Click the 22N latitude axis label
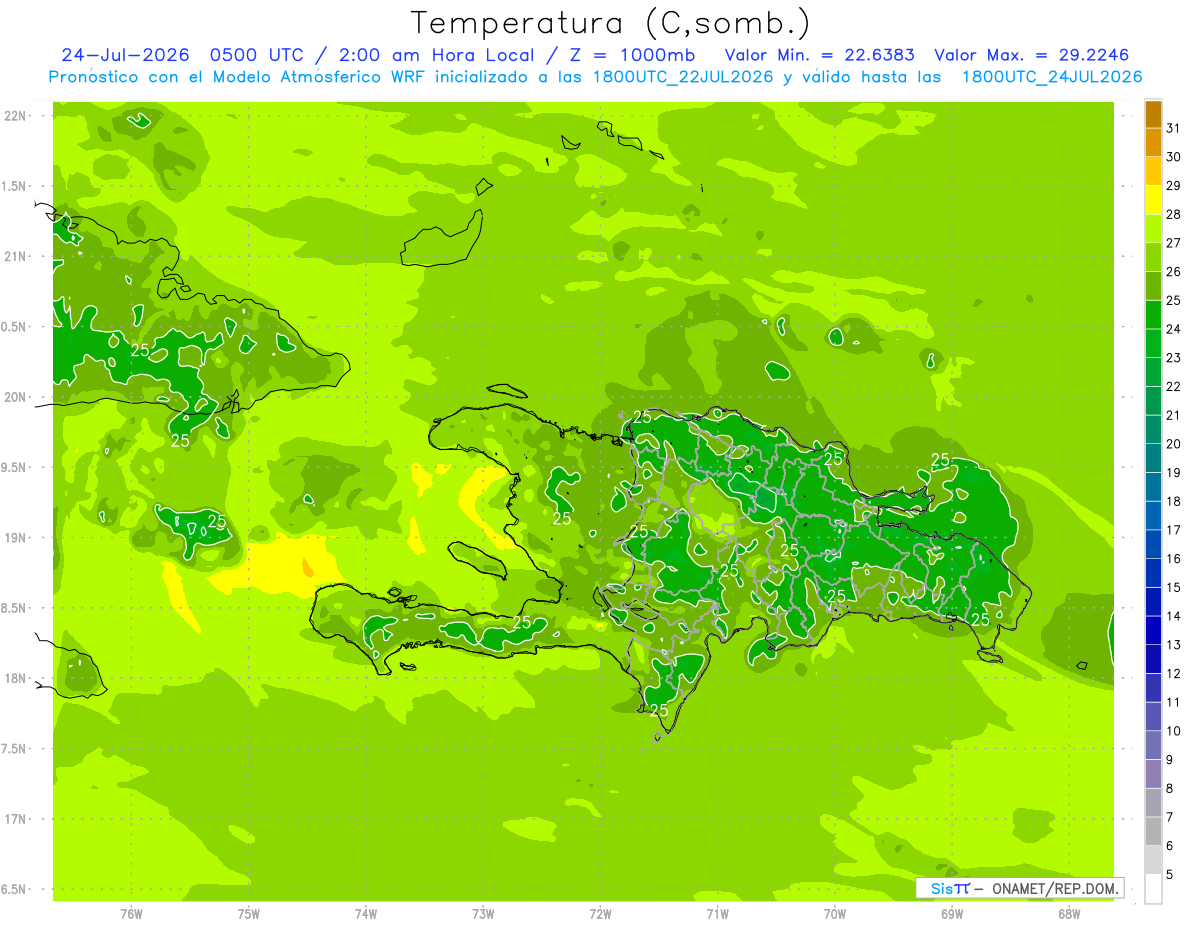Image resolution: width=1200 pixels, height=927 pixels. click(x=15, y=115)
